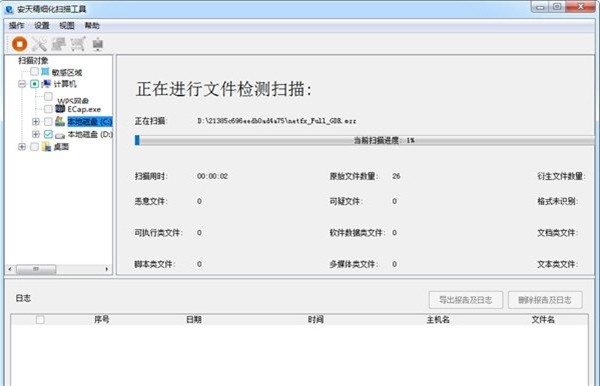Click 删除报告及日志 button
Screen dimensions: 600x386
pyautogui.click(x=545, y=300)
